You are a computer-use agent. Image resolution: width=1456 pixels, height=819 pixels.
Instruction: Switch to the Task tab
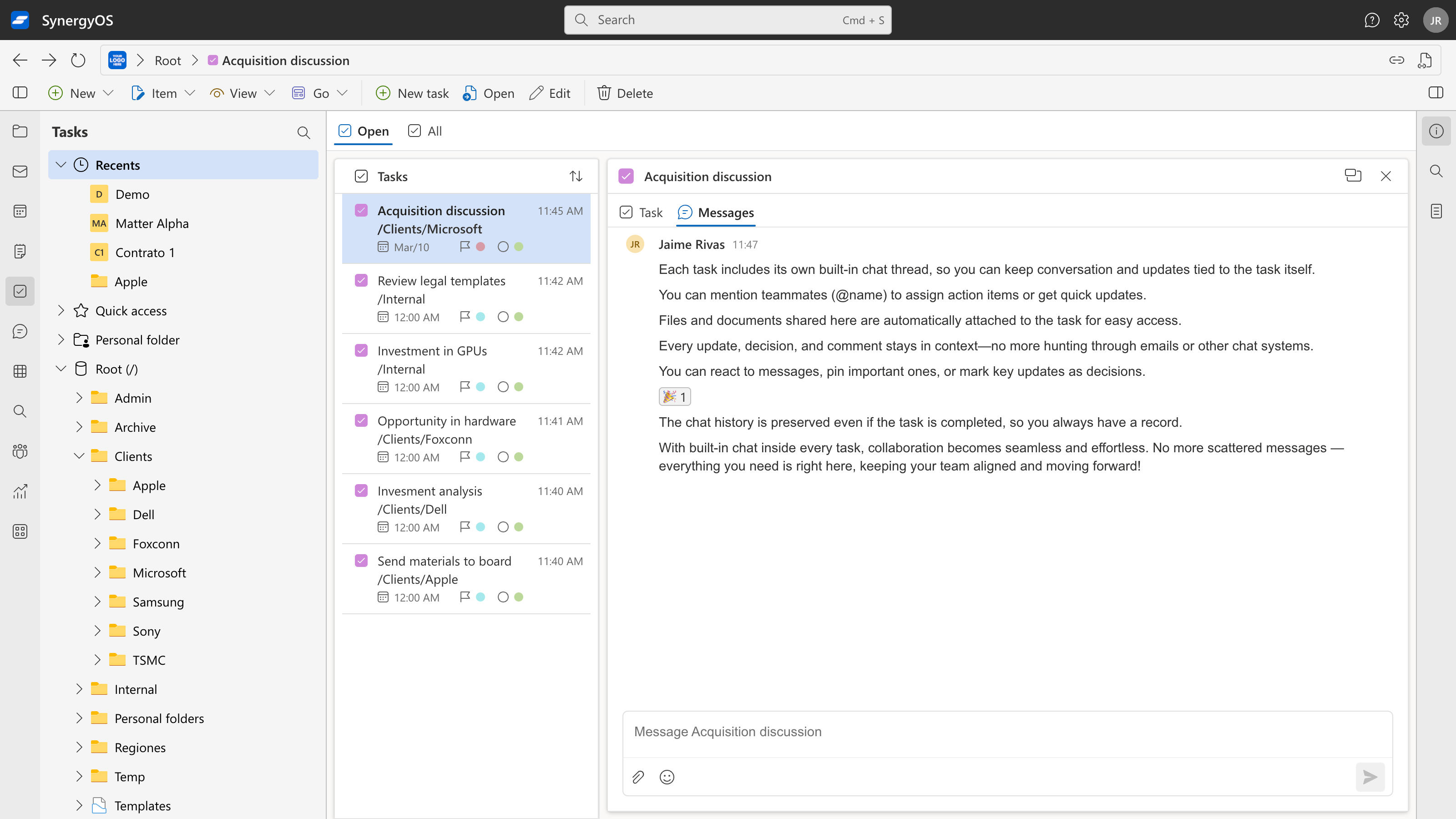click(640, 212)
